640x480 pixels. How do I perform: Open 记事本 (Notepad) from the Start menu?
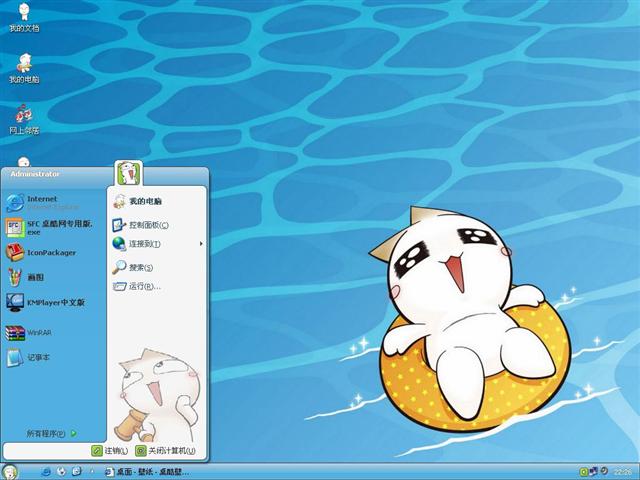(x=38, y=357)
